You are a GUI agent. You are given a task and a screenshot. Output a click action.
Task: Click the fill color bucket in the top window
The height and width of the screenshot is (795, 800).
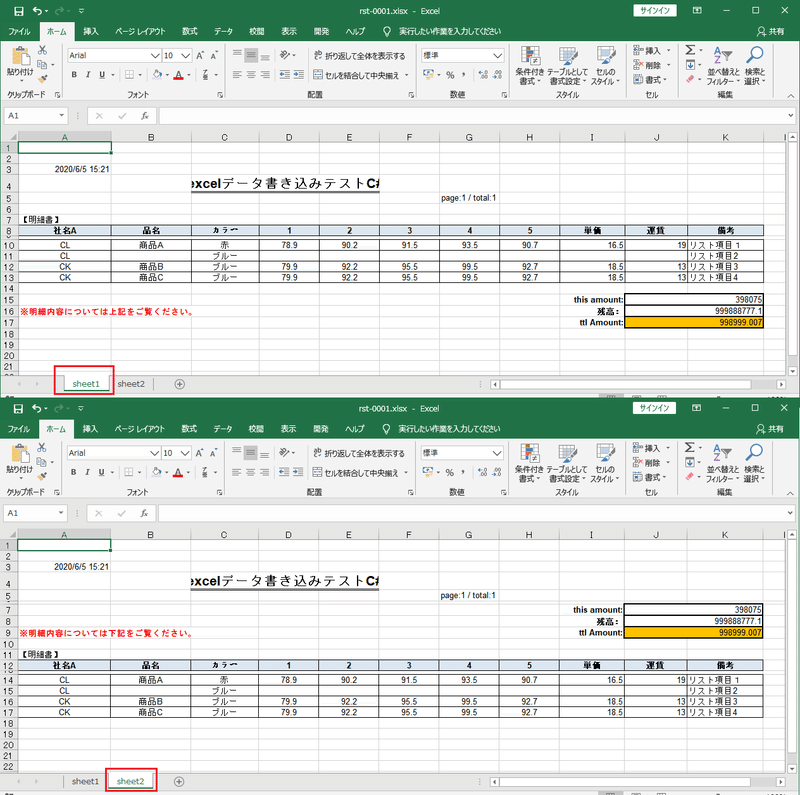click(157, 74)
